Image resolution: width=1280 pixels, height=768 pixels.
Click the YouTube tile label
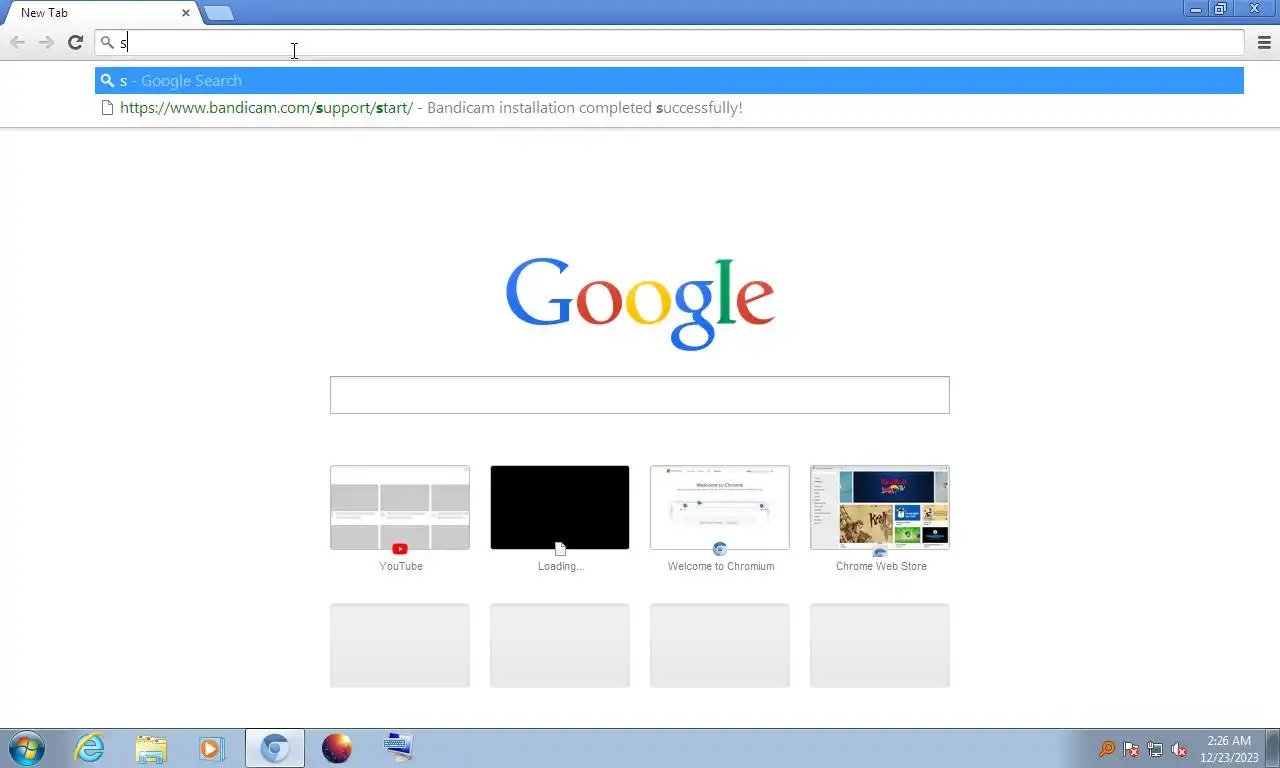pos(401,566)
